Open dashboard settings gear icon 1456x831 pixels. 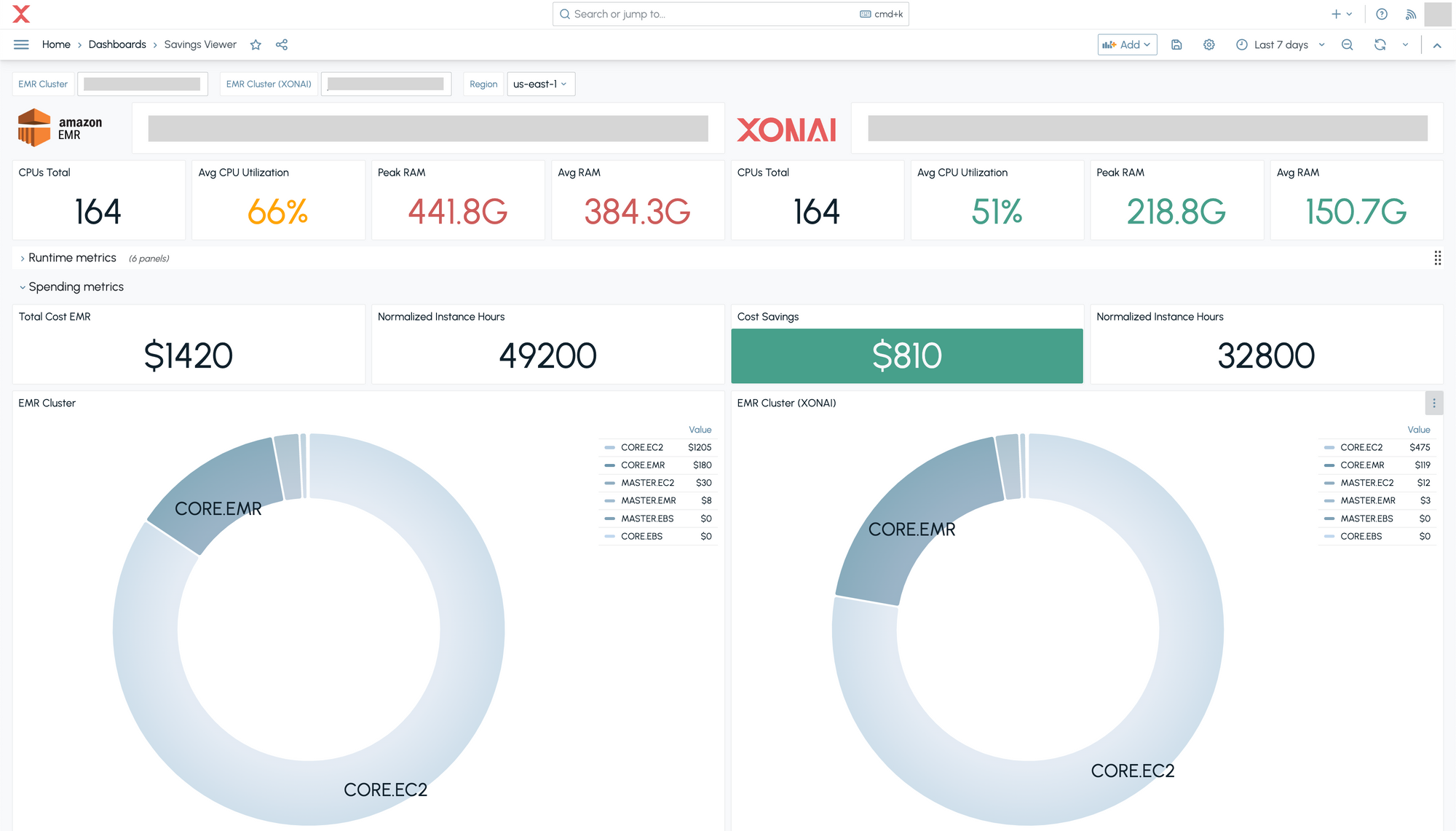(1209, 45)
